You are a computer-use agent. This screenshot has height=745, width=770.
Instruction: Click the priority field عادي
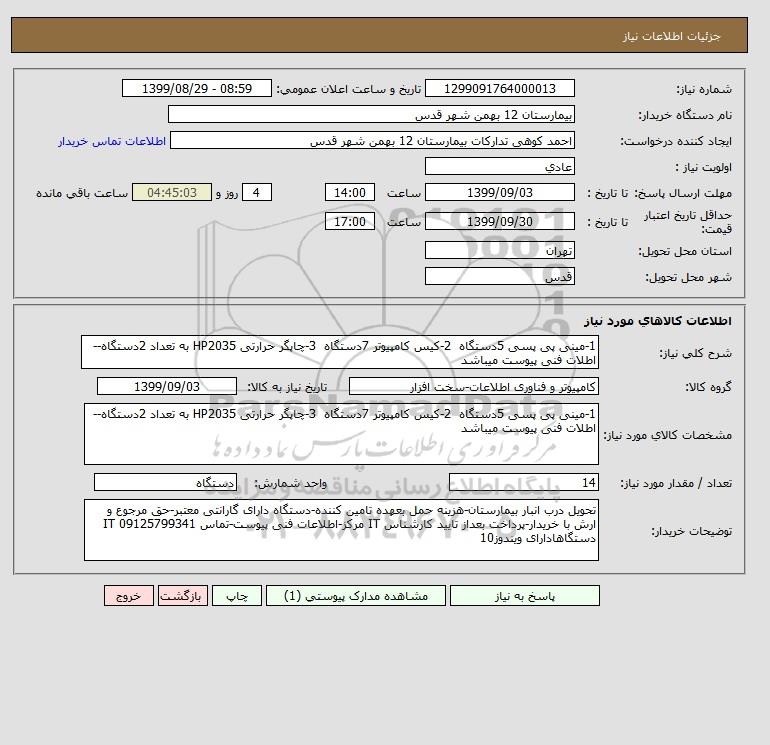tap(499, 166)
